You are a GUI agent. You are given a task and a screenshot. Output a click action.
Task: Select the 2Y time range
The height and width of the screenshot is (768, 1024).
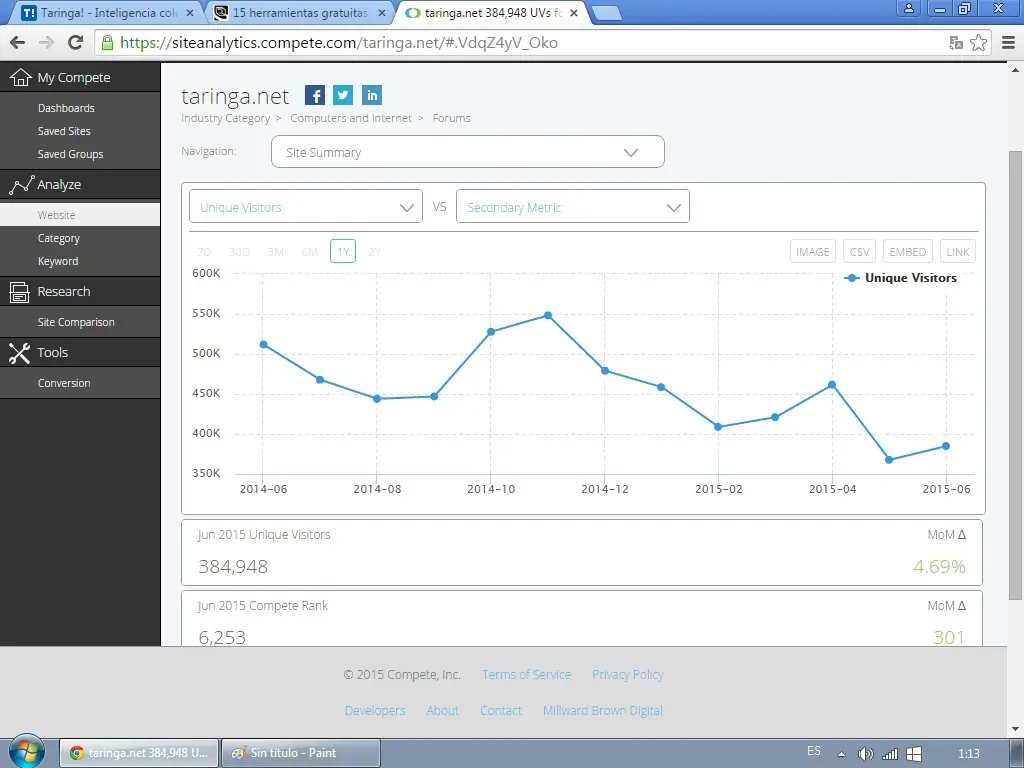coord(374,252)
